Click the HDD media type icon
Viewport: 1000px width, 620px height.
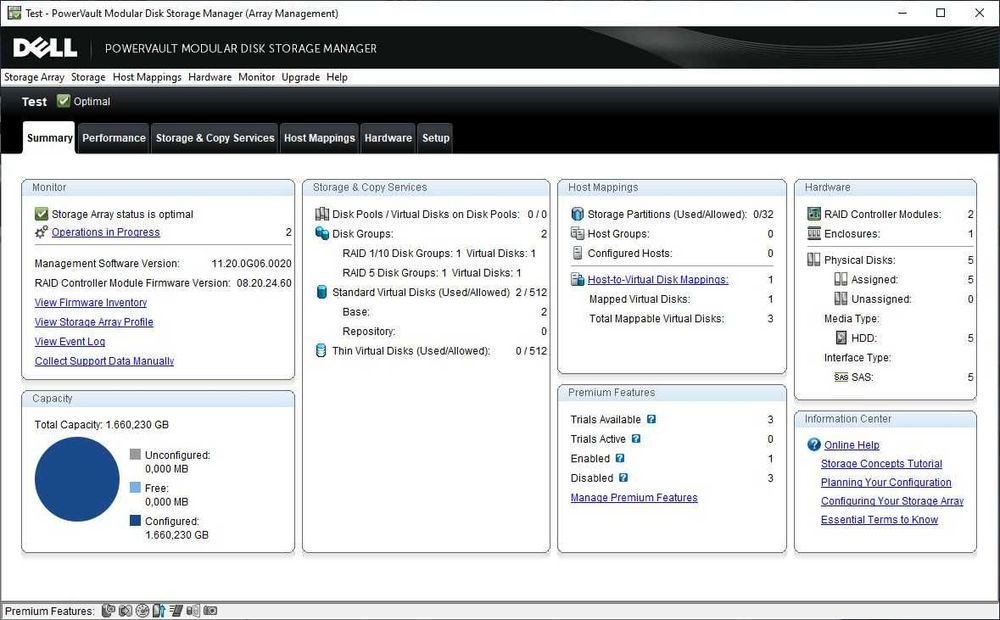click(841, 338)
